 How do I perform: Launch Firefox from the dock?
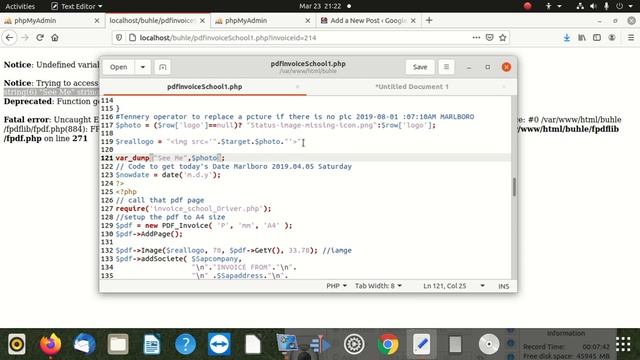[x=51, y=344]
